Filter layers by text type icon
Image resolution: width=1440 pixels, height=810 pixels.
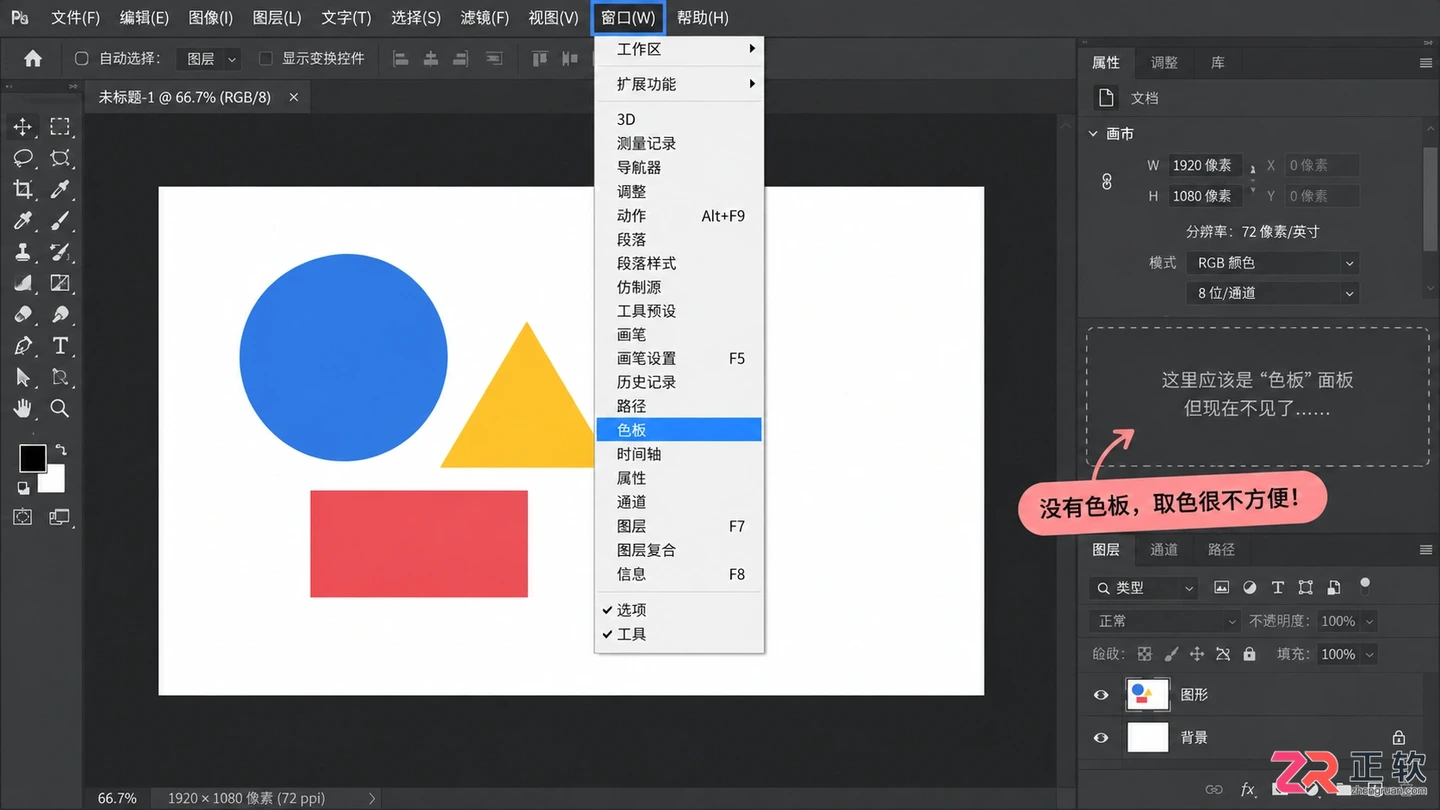1277,588
